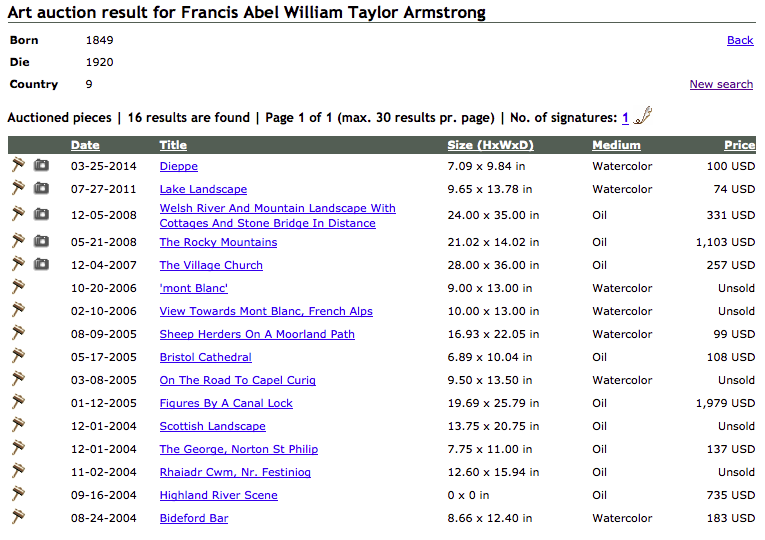The image size is (765, 540).
Task: Open On The Road To Capel Curig link
Action: [x=238, y=380]
